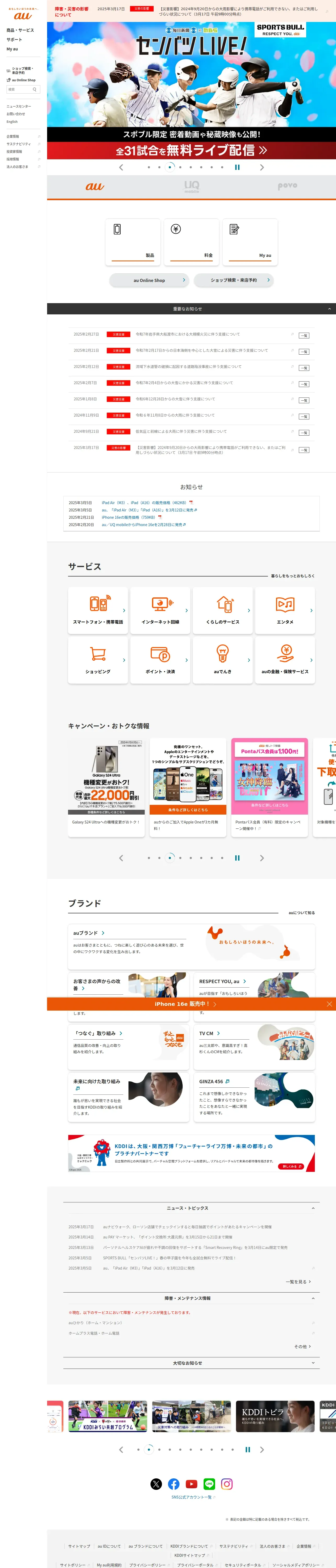Open Galaxy S24 Ultra campaign thumbnail
The height and width of the screenshot is (1568, 336).
pos(106,777)
